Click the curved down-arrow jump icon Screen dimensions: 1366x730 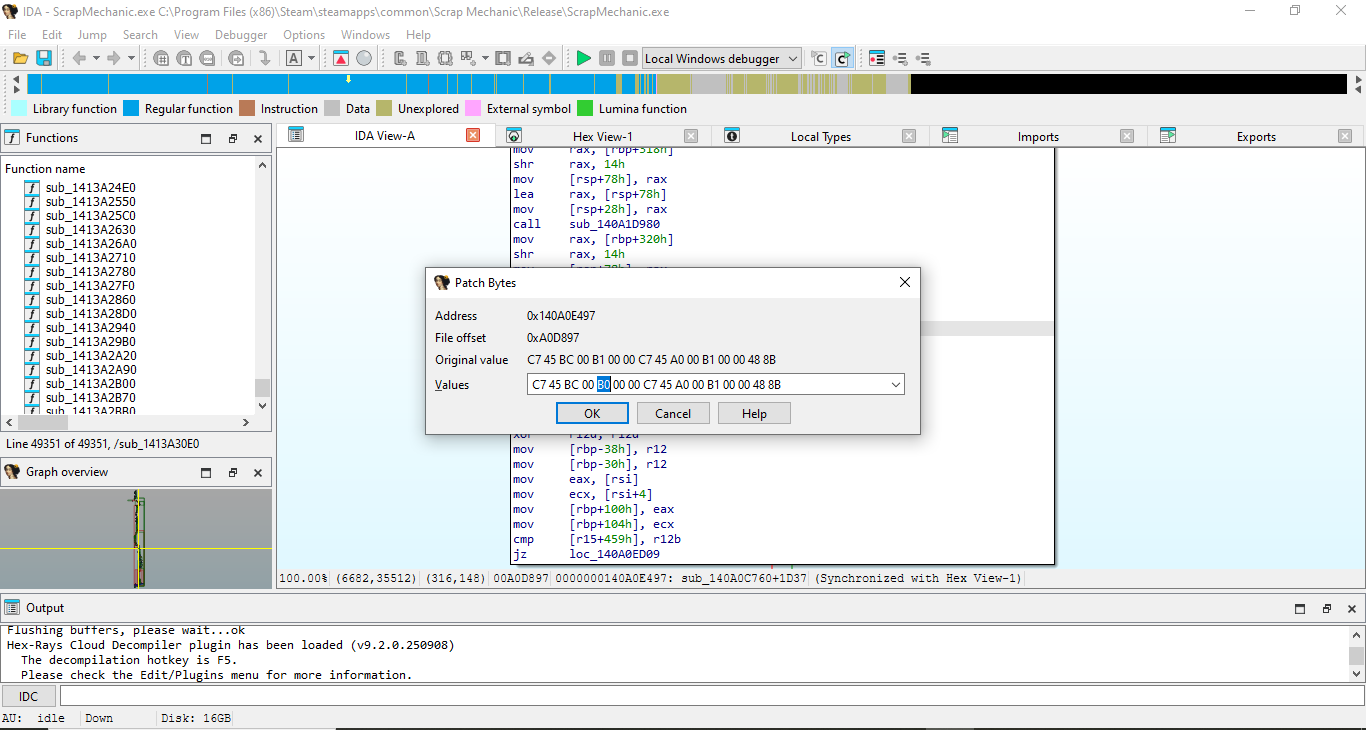coord(264,58)
